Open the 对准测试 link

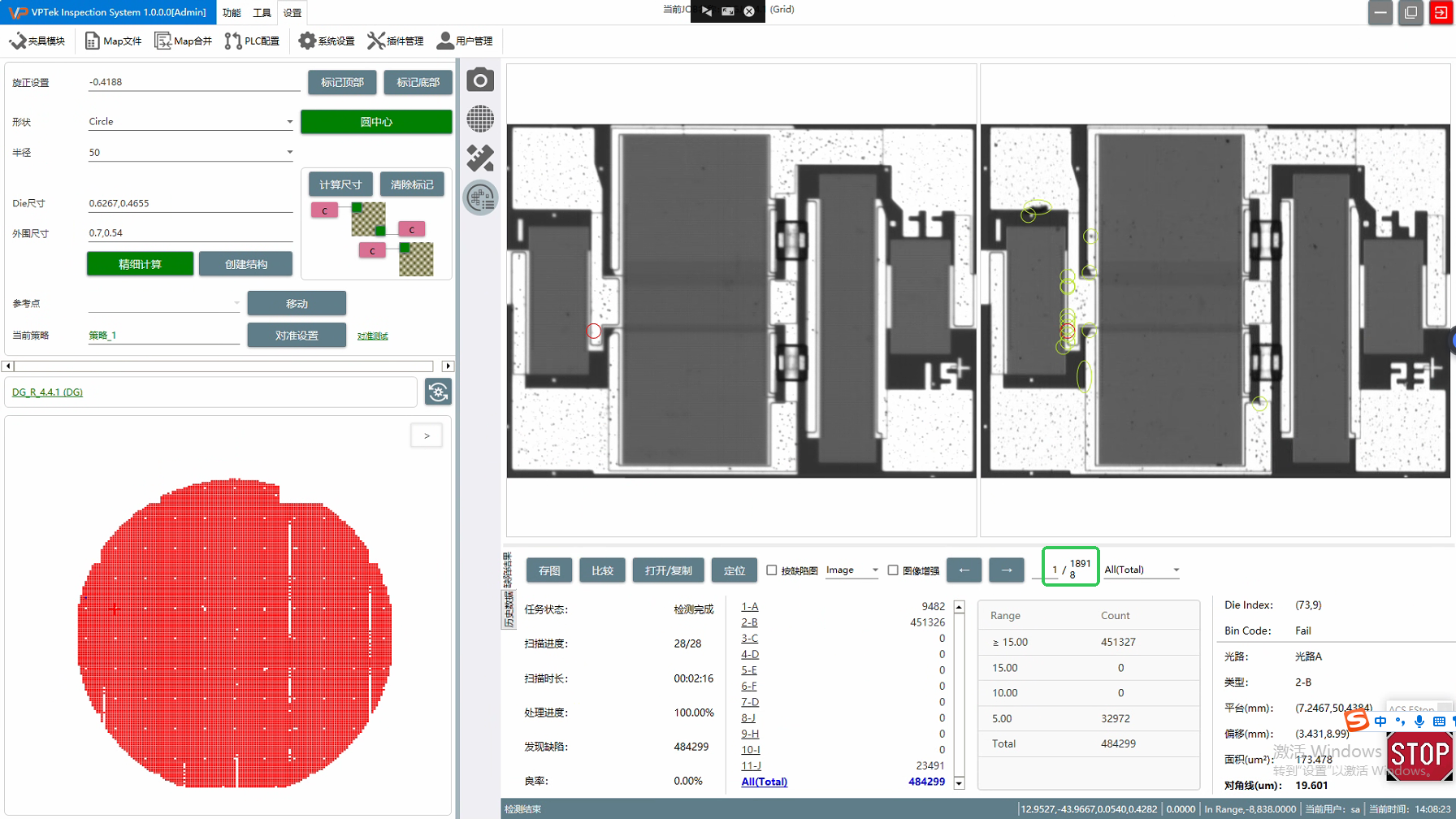(x=373, y=336)
